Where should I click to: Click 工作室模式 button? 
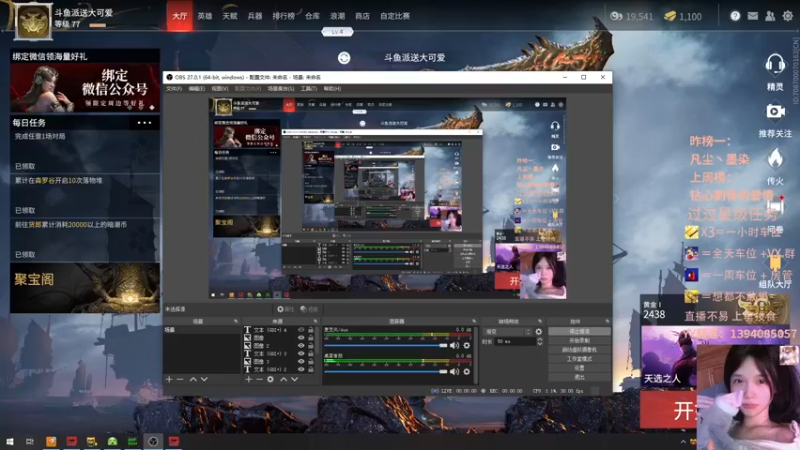580,359
